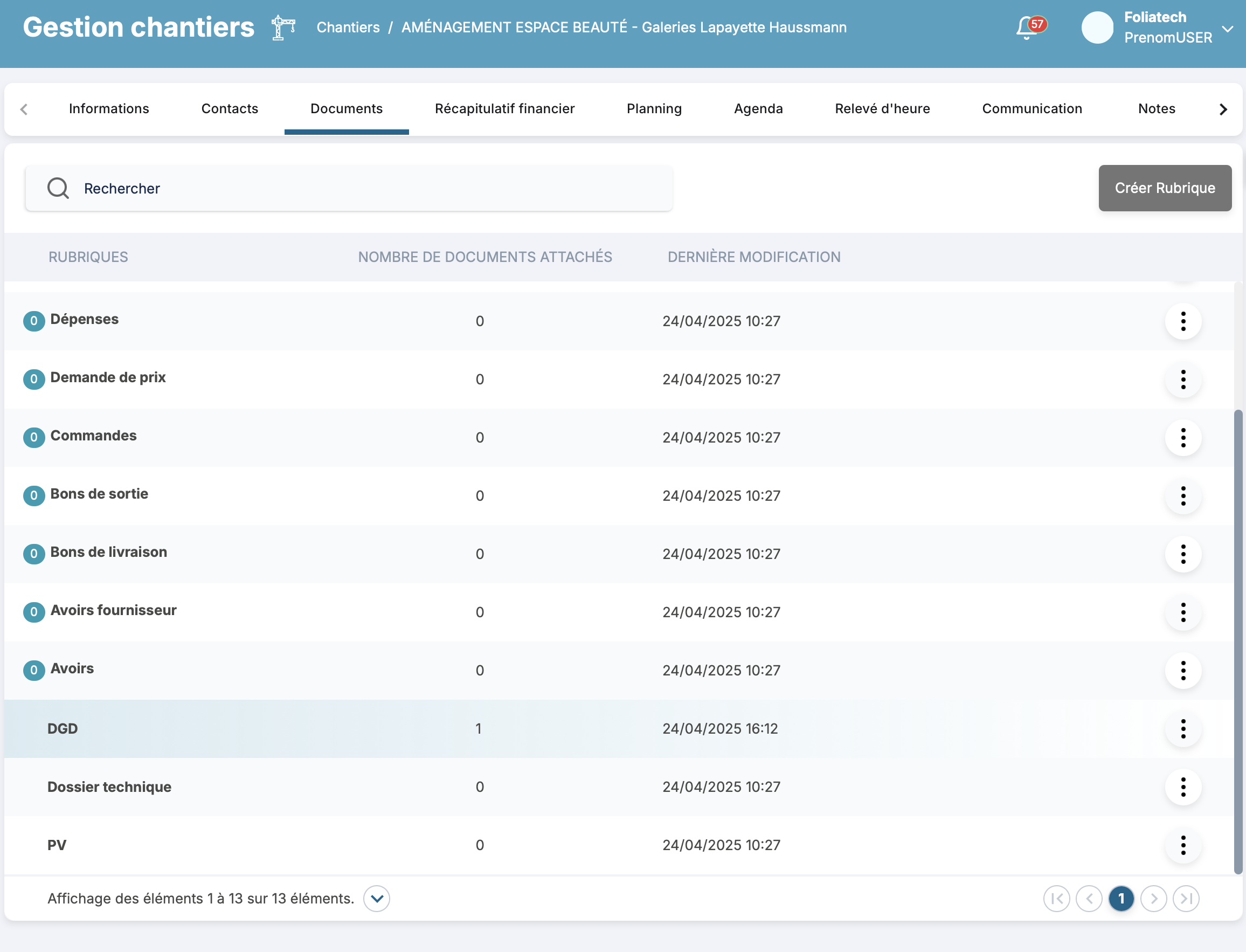1246x952 pixels.
Task: Switch to the Récapitulatif financier tab
Action: [504, 109]
